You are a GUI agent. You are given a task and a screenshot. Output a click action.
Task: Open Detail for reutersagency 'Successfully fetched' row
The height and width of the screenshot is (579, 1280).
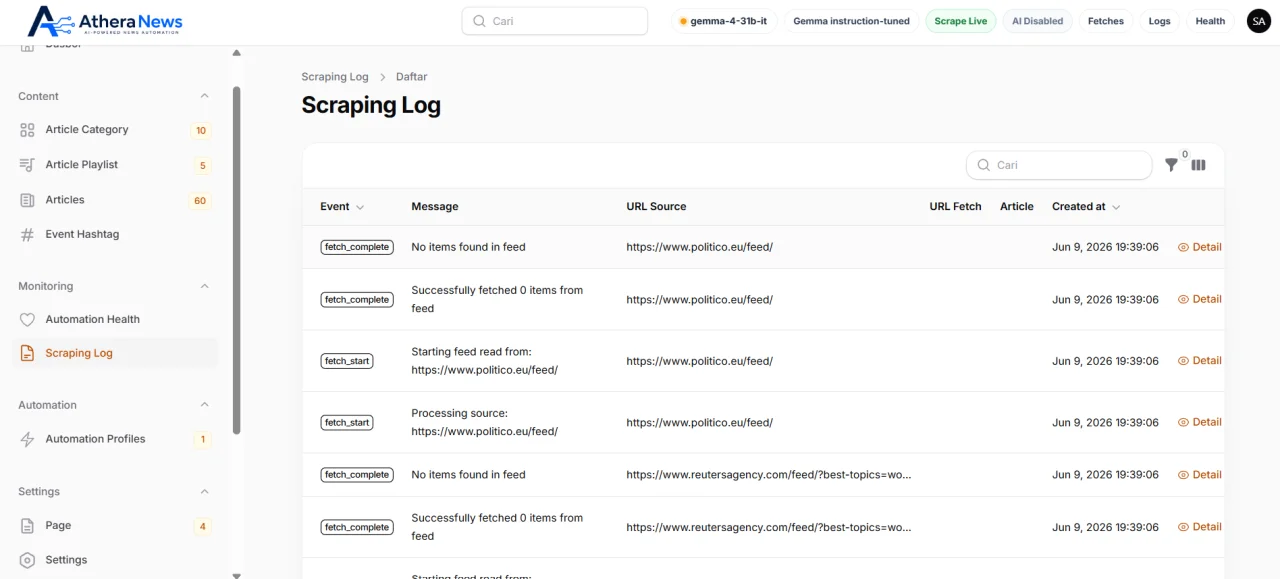click(1199, 527)
